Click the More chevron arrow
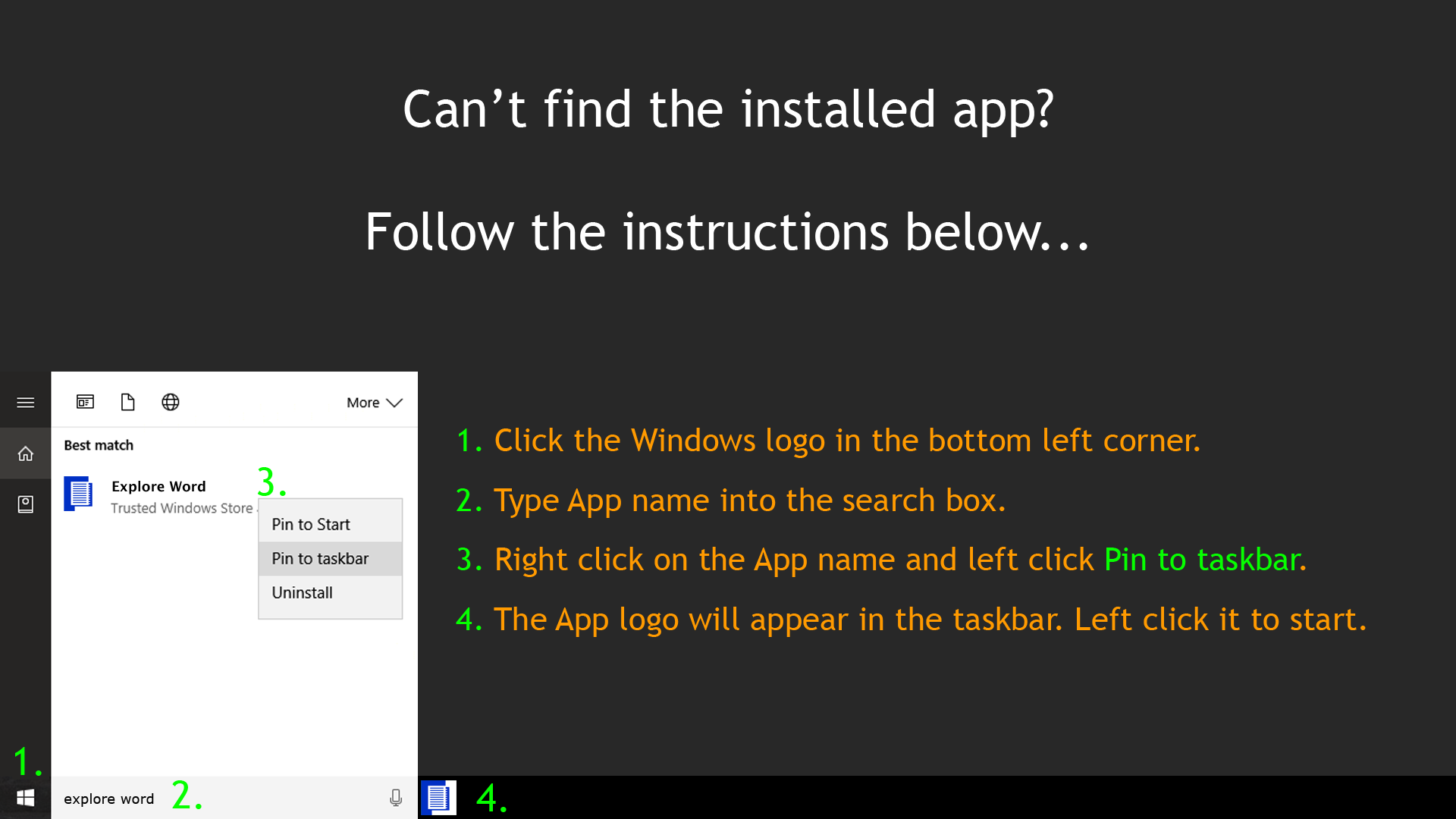The height and width of the screenshot is (819, 1456). 394,403
